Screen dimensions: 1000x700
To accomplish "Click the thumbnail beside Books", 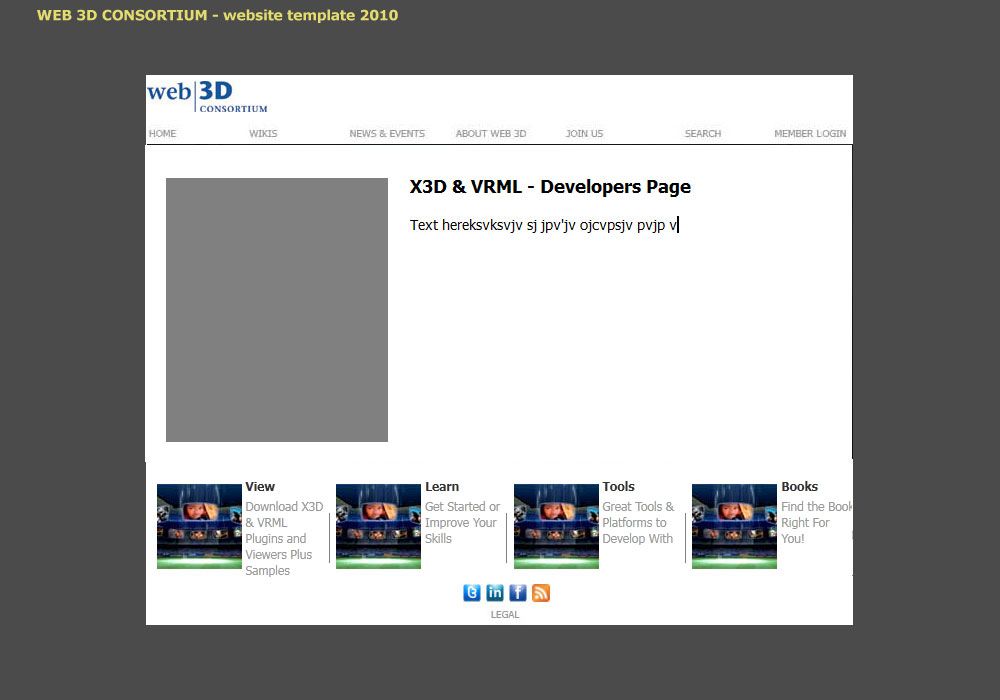I will (x=735, y=526).
